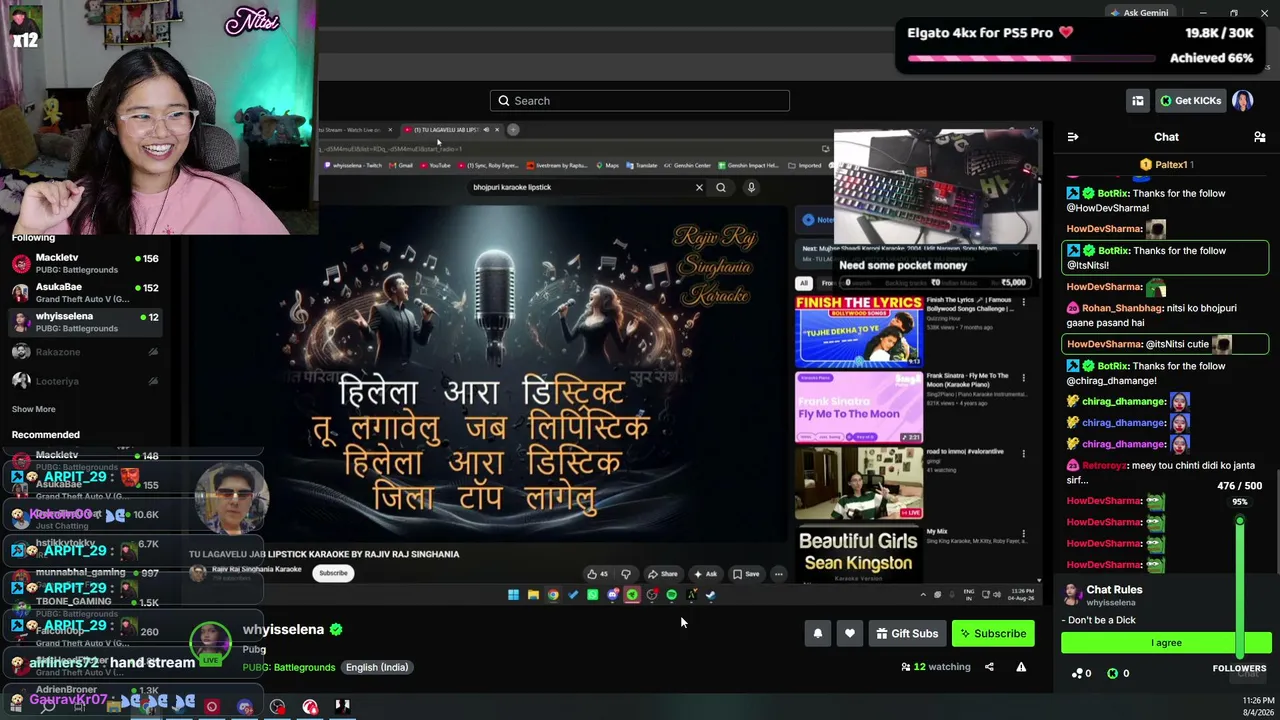Select whyisselena in the Following list
Screen dimensions: 1280x720
85,322
